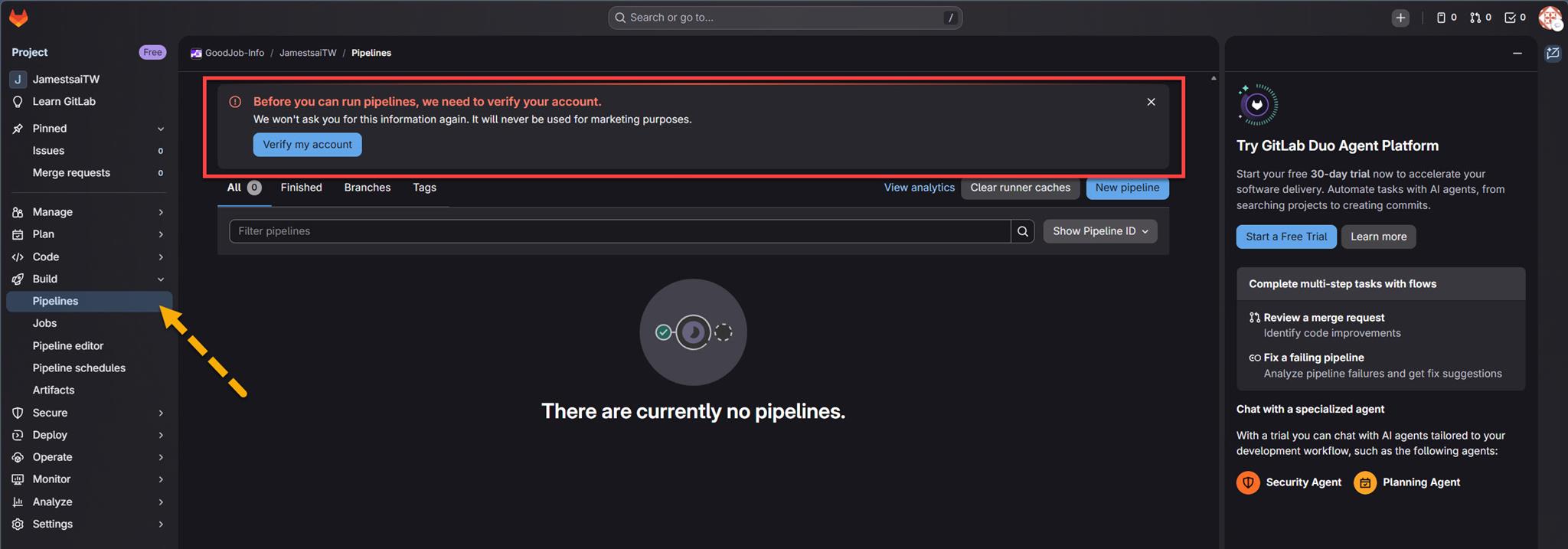Open merge requests counter icon in top bar

[x=1480, y=18]
